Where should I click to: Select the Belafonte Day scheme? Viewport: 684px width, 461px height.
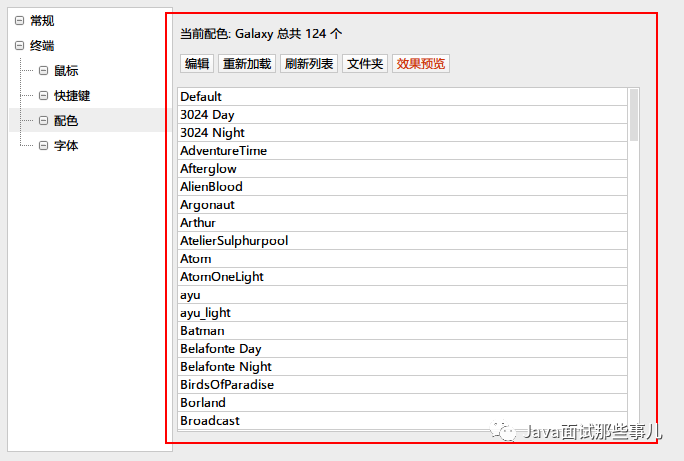[403, 348]
